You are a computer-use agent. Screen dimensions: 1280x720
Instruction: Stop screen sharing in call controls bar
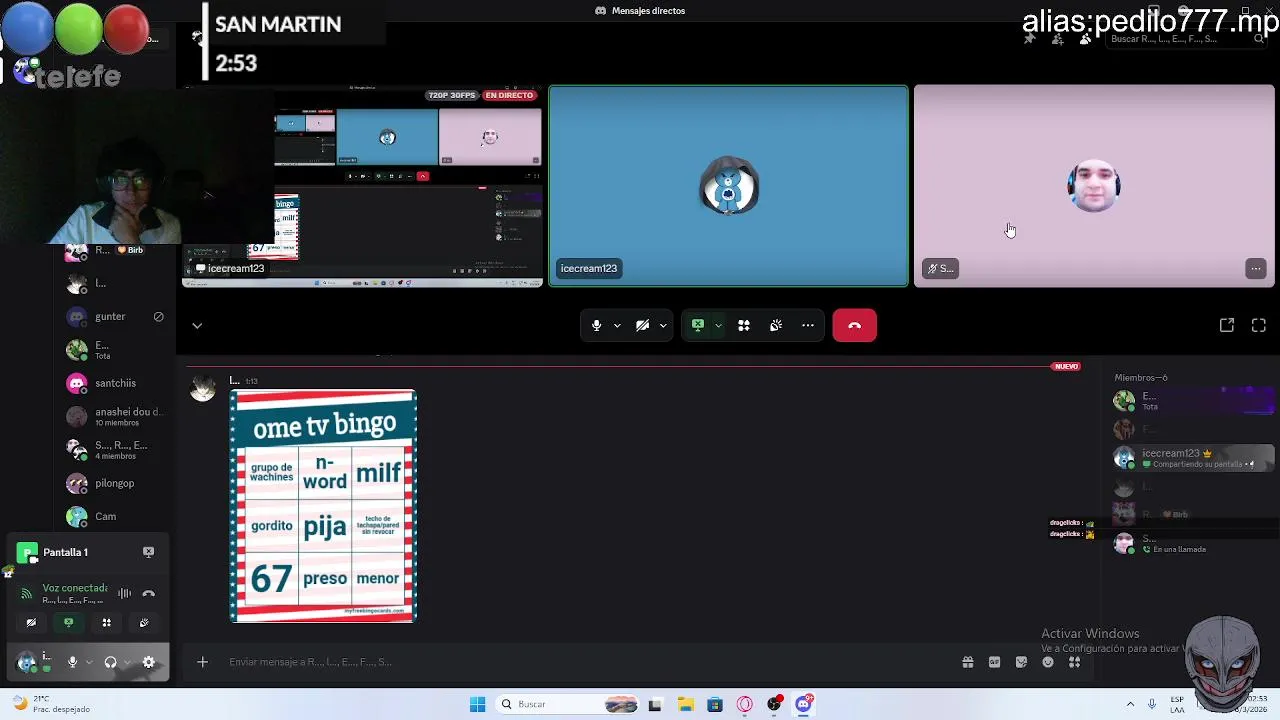point(698,325)
